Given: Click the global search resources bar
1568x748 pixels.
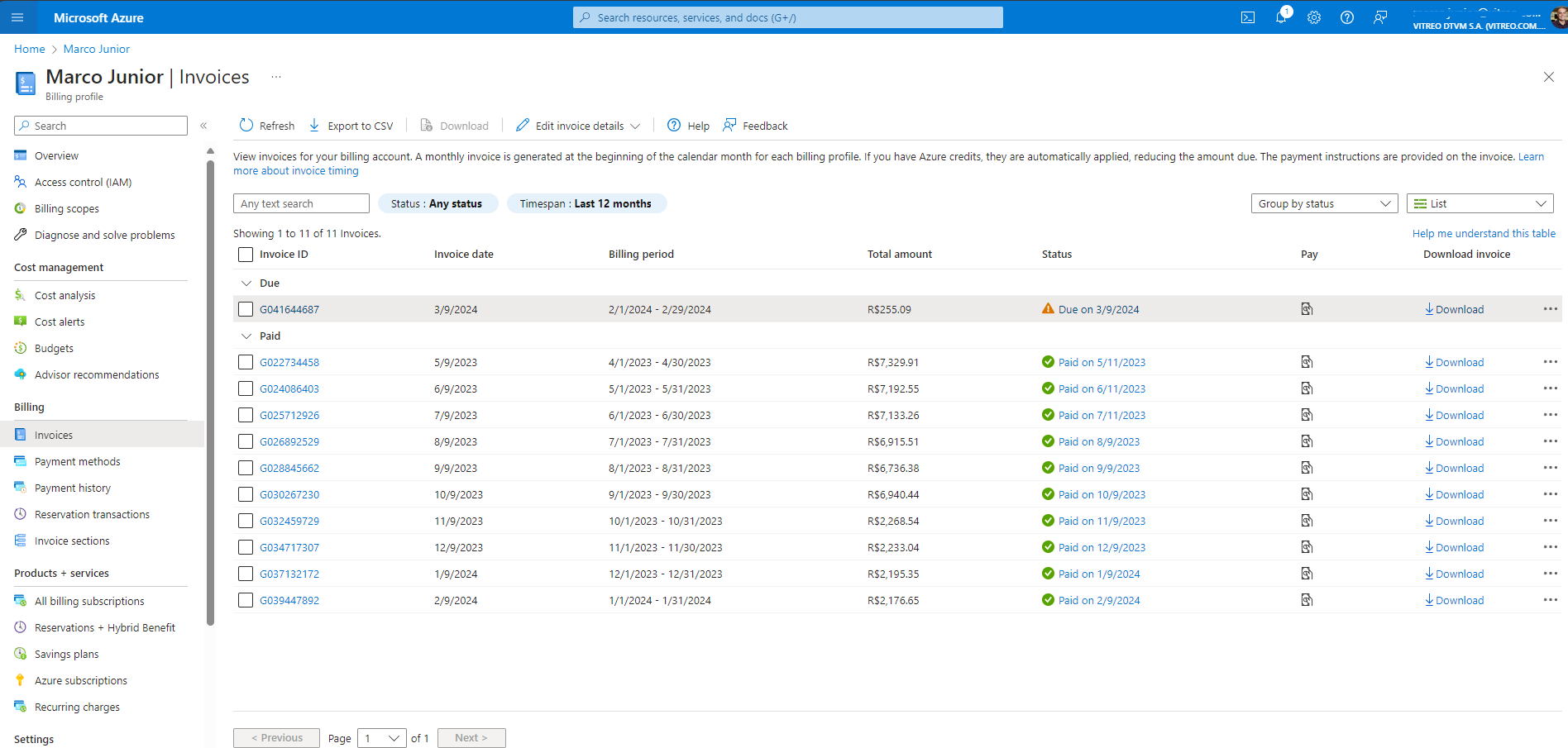Looking at the screenshot, I should (x=788, y=17).
